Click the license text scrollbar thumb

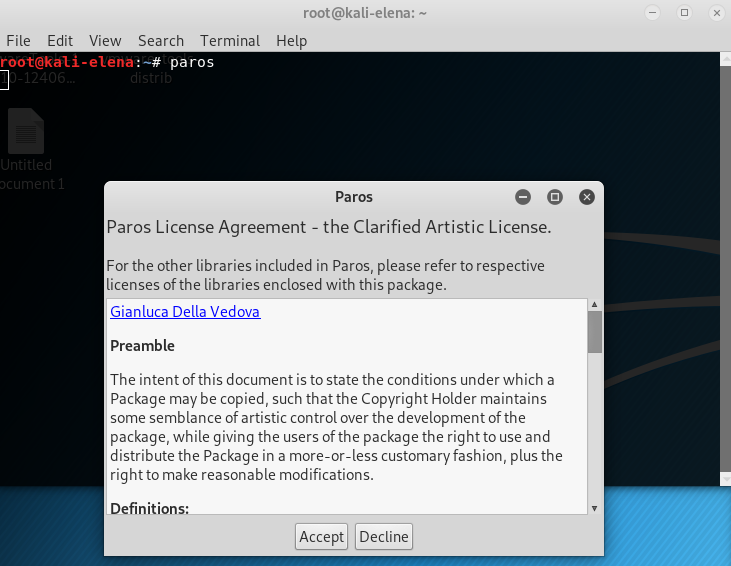tap(594, 332)
